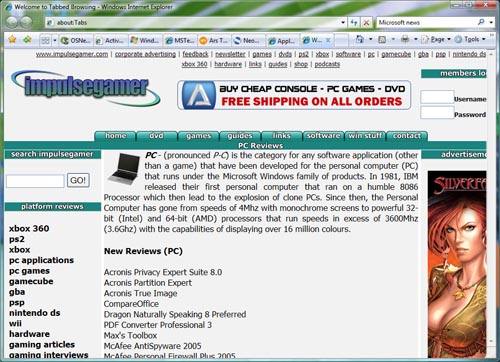Click the search magnifier icon
The width and height of the screenshot is (500, 362).
481,22
